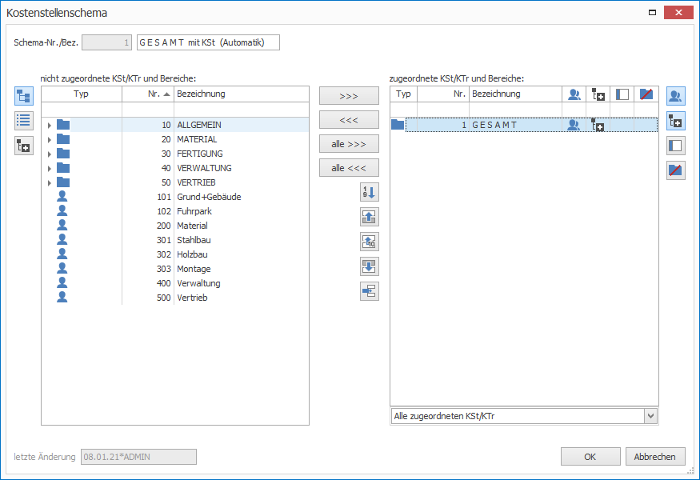Expand the FERTIGUNG folder node

pyautogui.click(x=49, y=154)
